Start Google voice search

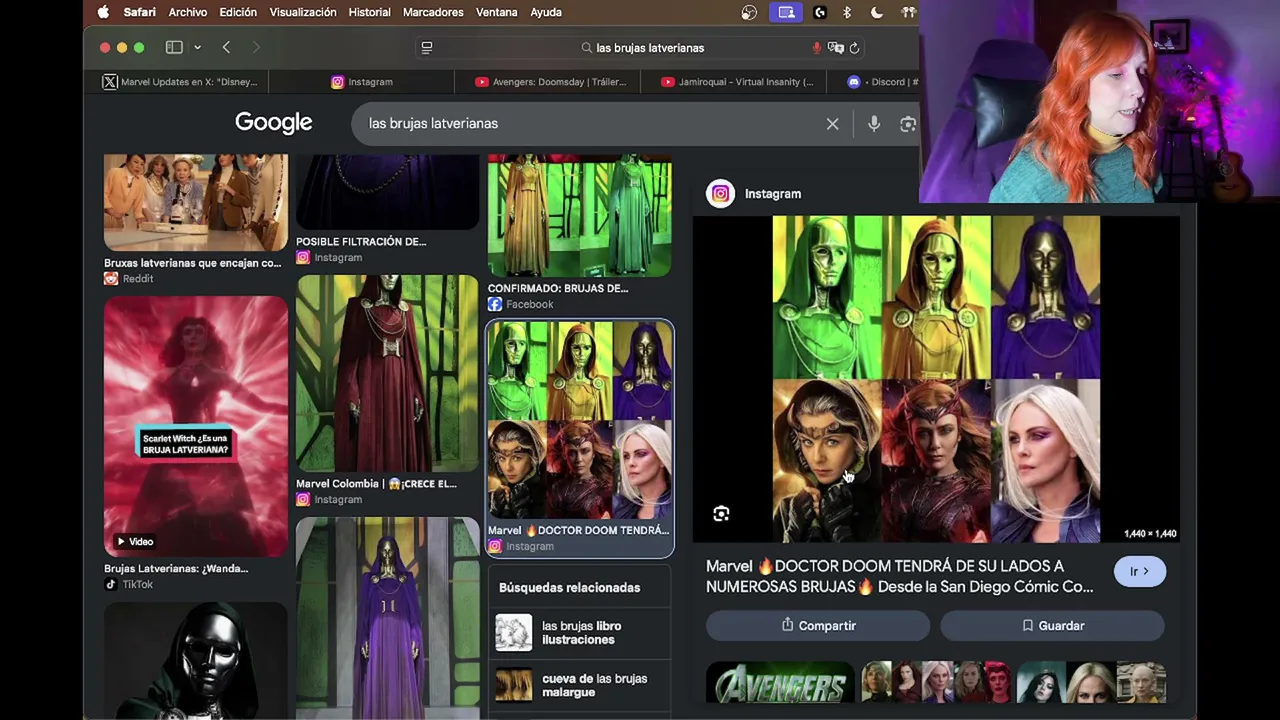pyautogui.click(x=873, y=123)
